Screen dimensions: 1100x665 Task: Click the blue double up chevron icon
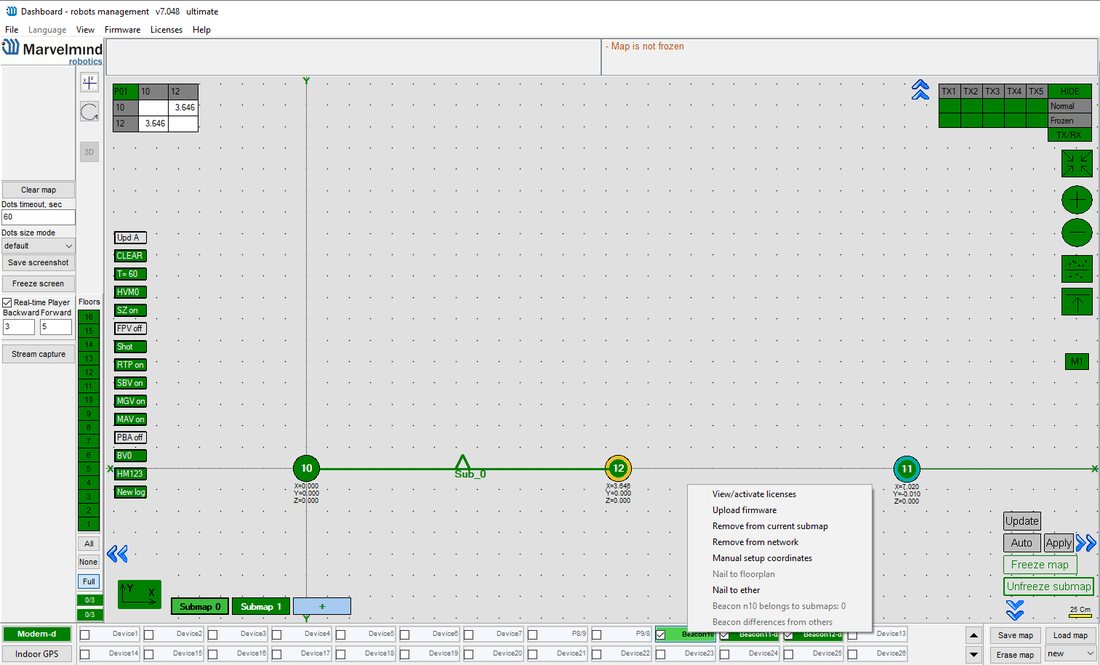click(920, 90)
